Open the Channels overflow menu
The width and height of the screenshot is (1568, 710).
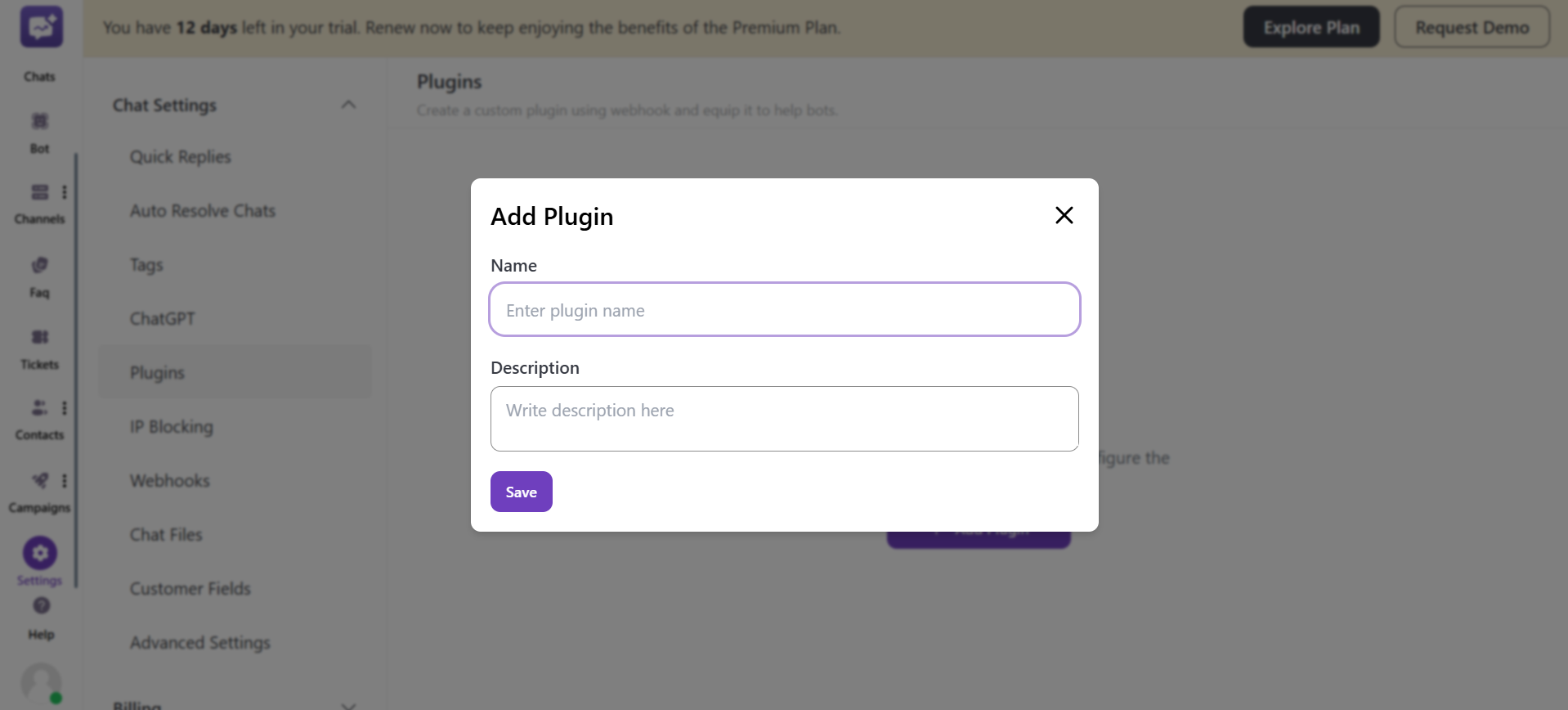pyautogui.click(x=65, y=191)
